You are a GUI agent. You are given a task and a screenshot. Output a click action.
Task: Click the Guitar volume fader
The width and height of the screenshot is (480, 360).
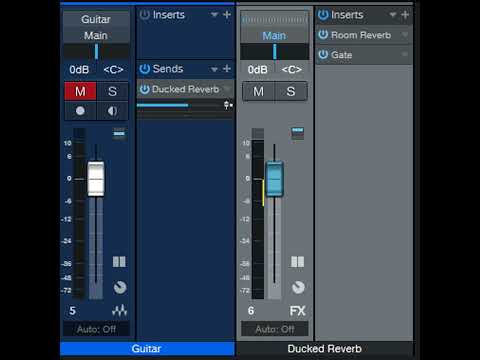coord(96,179)
